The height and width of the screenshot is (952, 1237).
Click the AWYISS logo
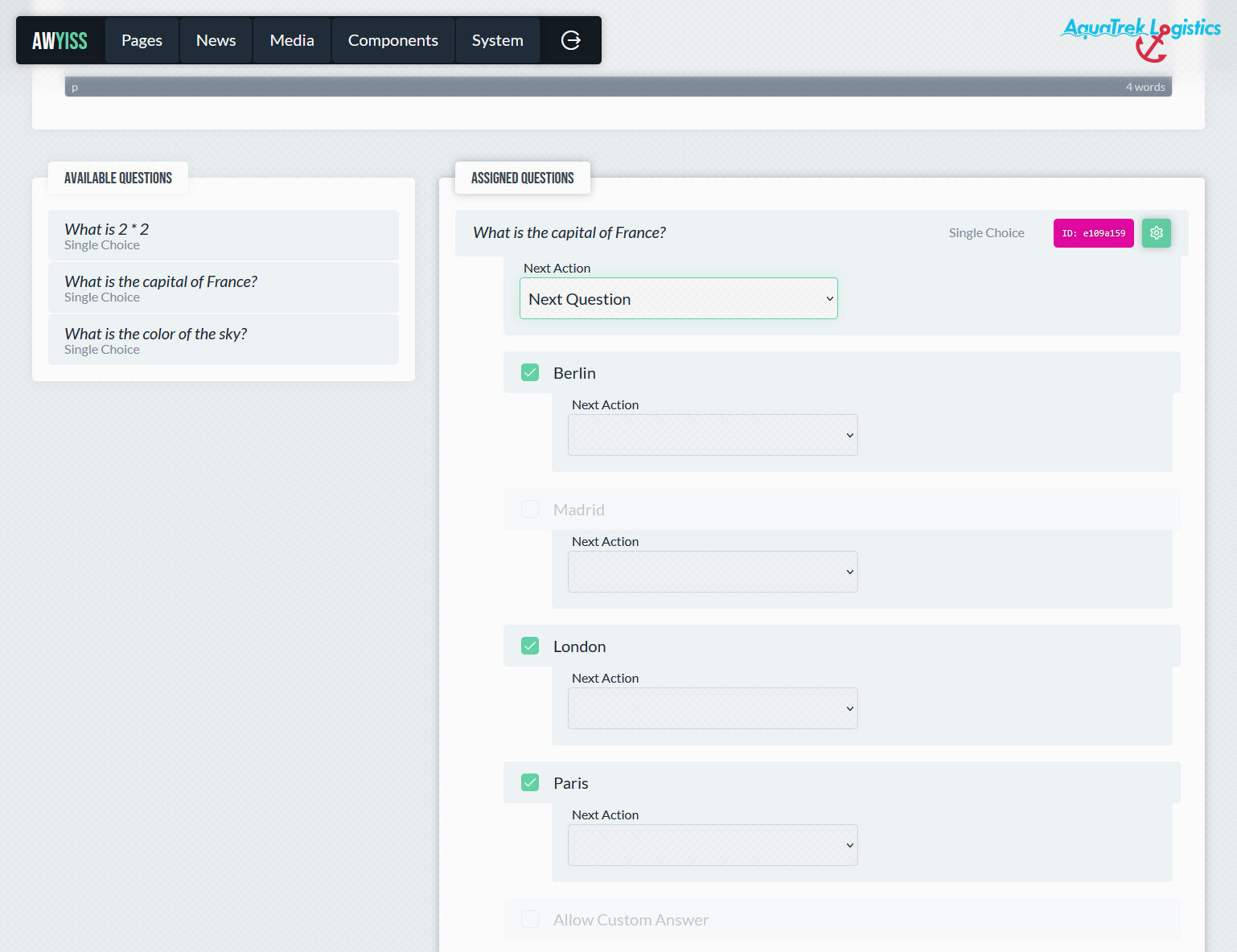tap(60, 40)
